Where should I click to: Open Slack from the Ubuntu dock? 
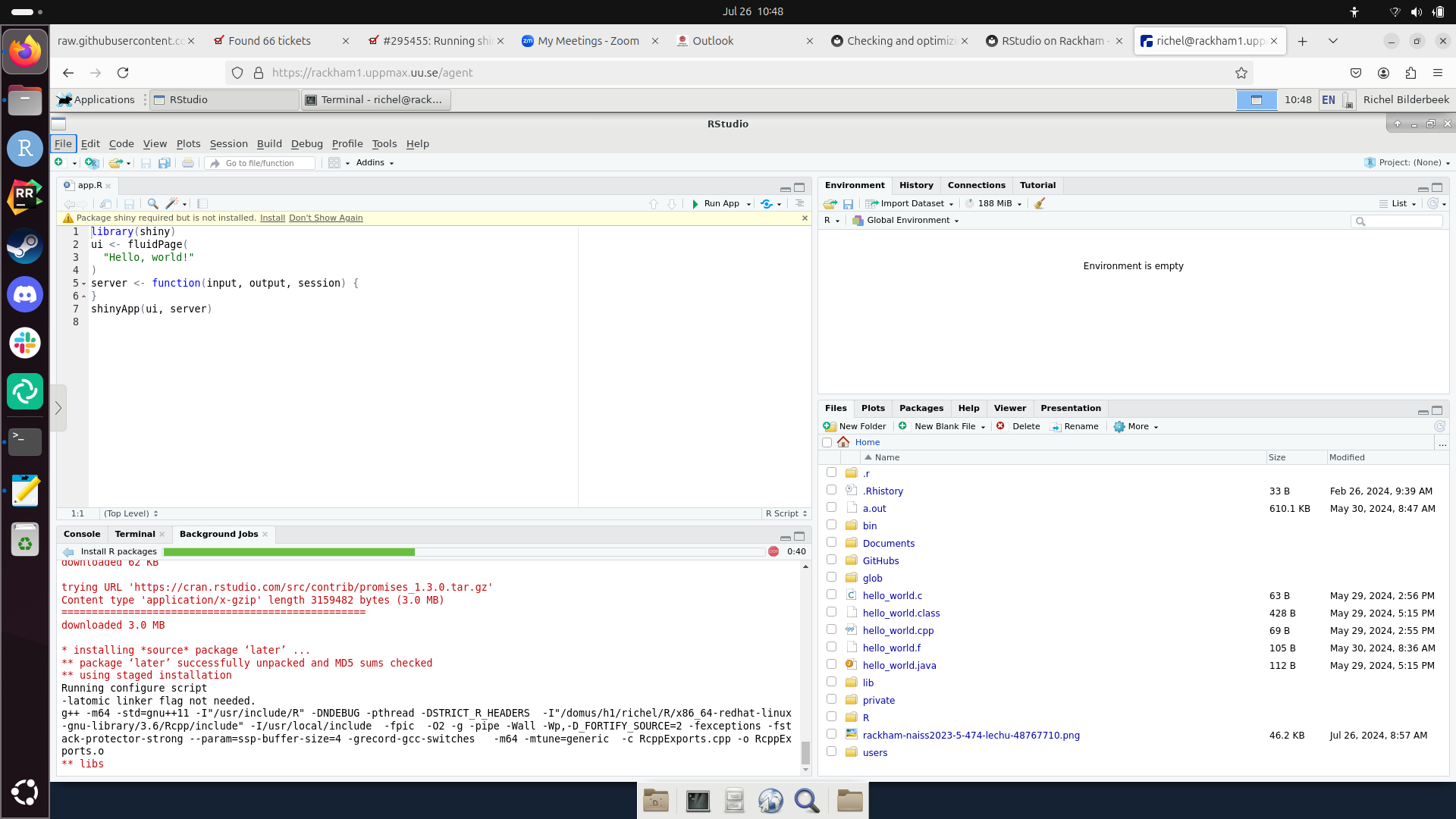click(x=25, y=343)
